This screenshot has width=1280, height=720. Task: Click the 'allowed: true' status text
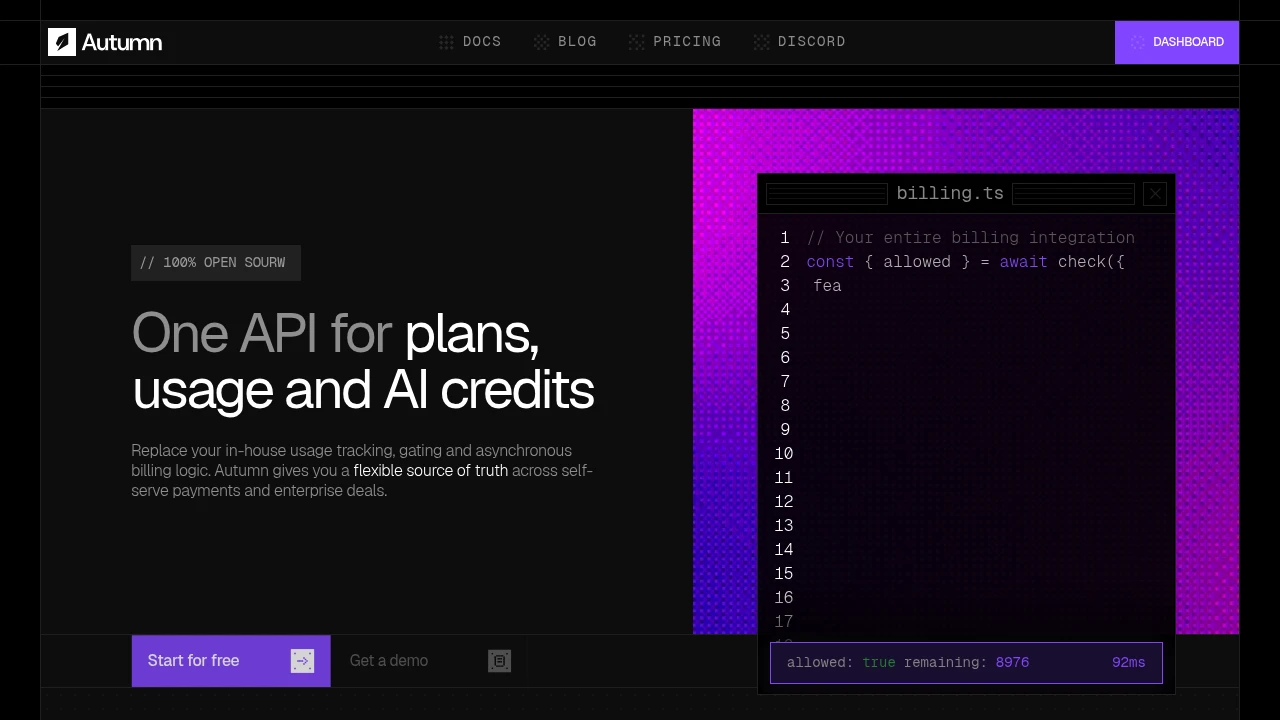point(841,663)
